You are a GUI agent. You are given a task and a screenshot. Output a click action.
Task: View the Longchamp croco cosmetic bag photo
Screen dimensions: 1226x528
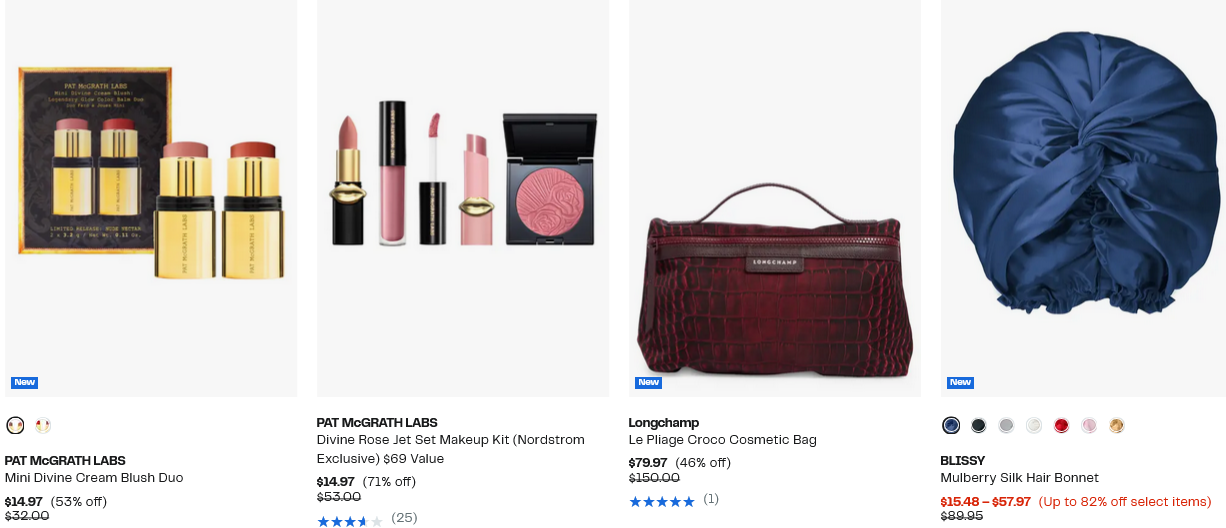[775, 198]
